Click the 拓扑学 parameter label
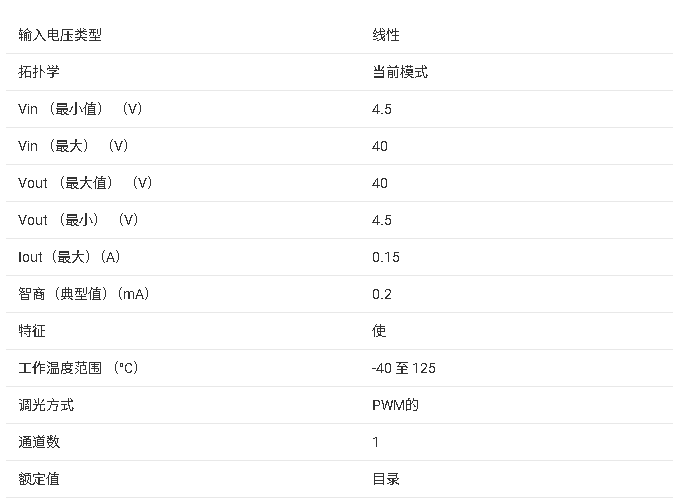682x500 pixels. (39, 72)
